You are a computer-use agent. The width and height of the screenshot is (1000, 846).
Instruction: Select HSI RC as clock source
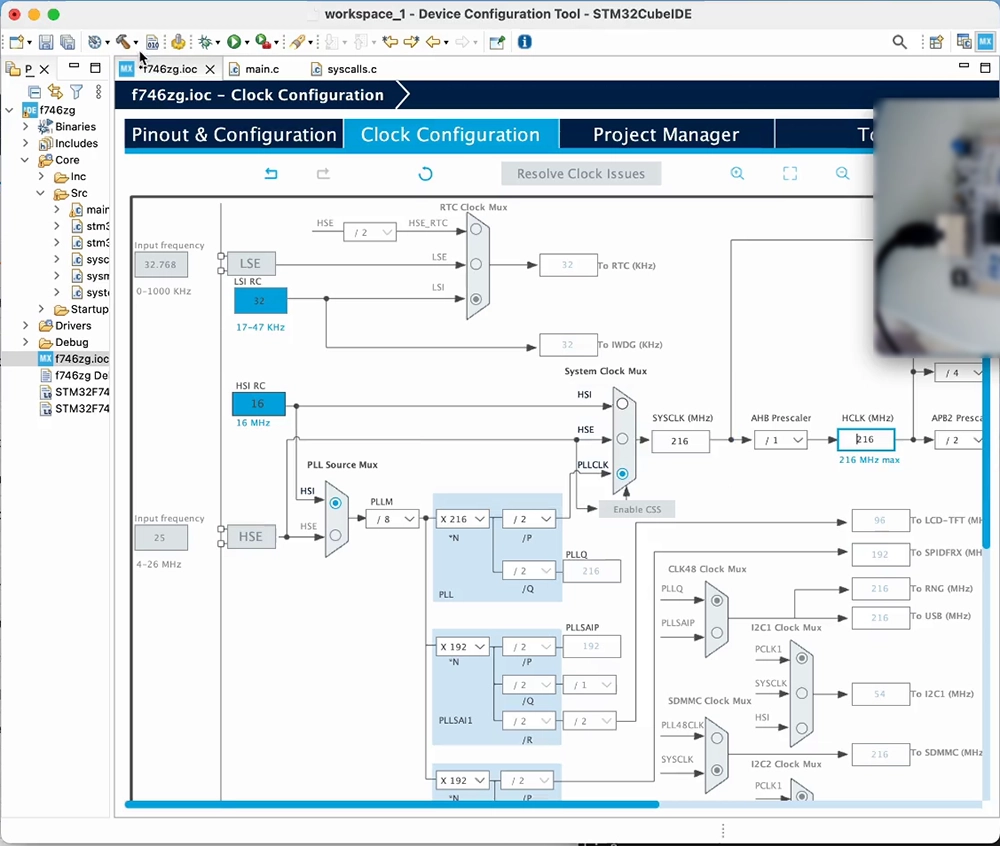pyautogui.click(x=258, y=403)
